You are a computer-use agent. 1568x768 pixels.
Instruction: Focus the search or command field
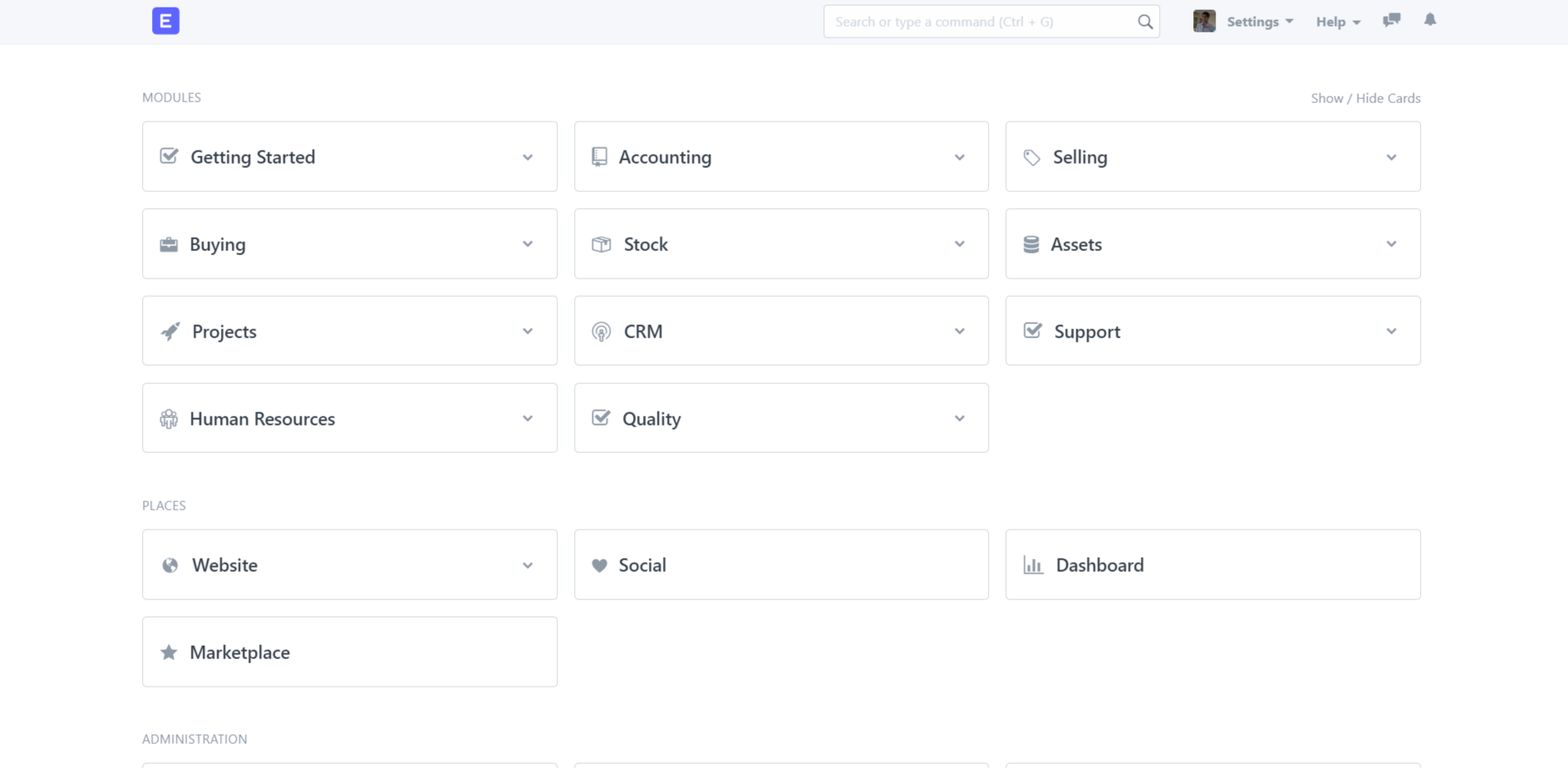(991, 22)
